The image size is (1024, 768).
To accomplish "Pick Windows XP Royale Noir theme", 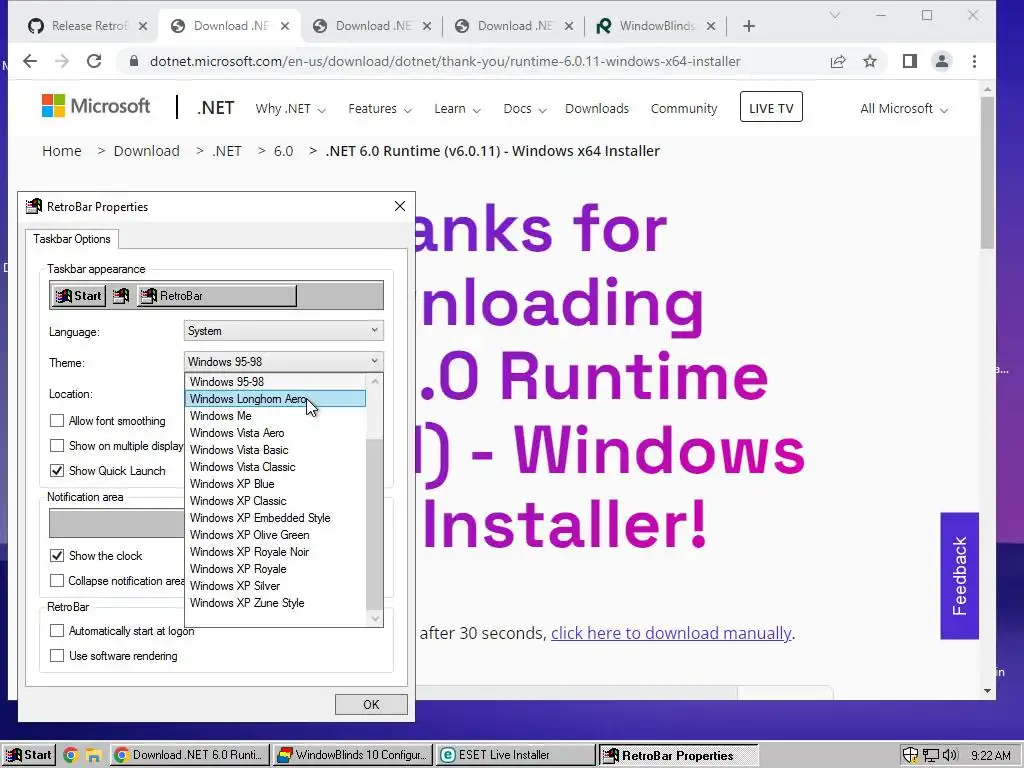I will (x=276, y=551).
